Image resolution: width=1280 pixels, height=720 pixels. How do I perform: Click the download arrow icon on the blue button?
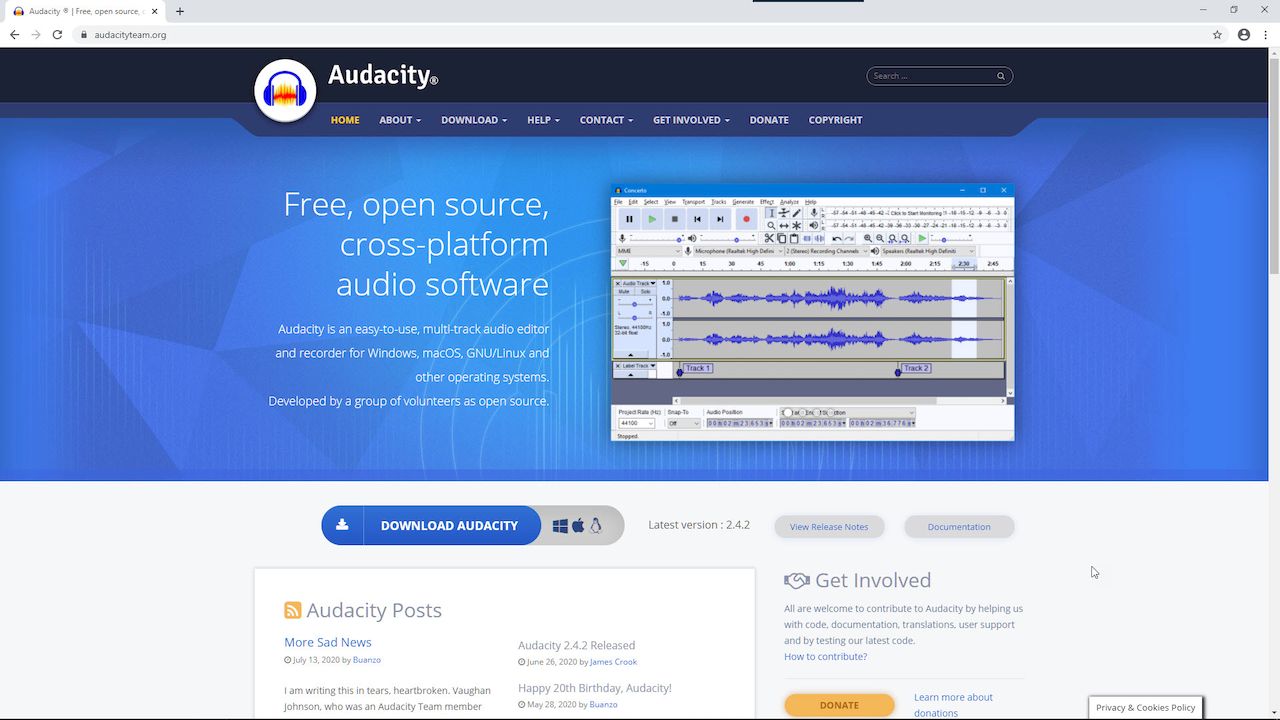click(343, 524)
